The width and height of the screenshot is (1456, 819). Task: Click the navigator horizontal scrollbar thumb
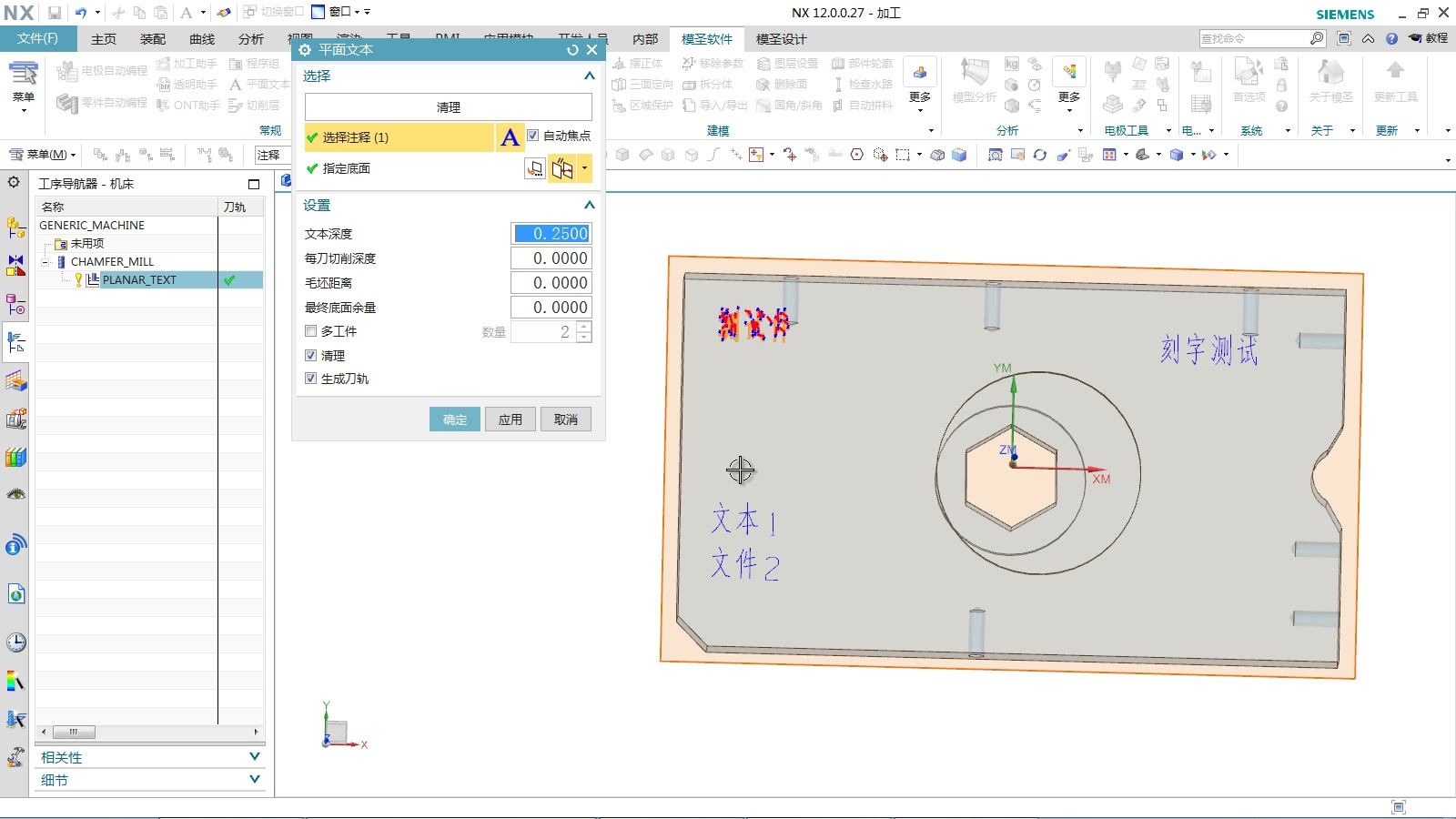(x=74, y=732)
